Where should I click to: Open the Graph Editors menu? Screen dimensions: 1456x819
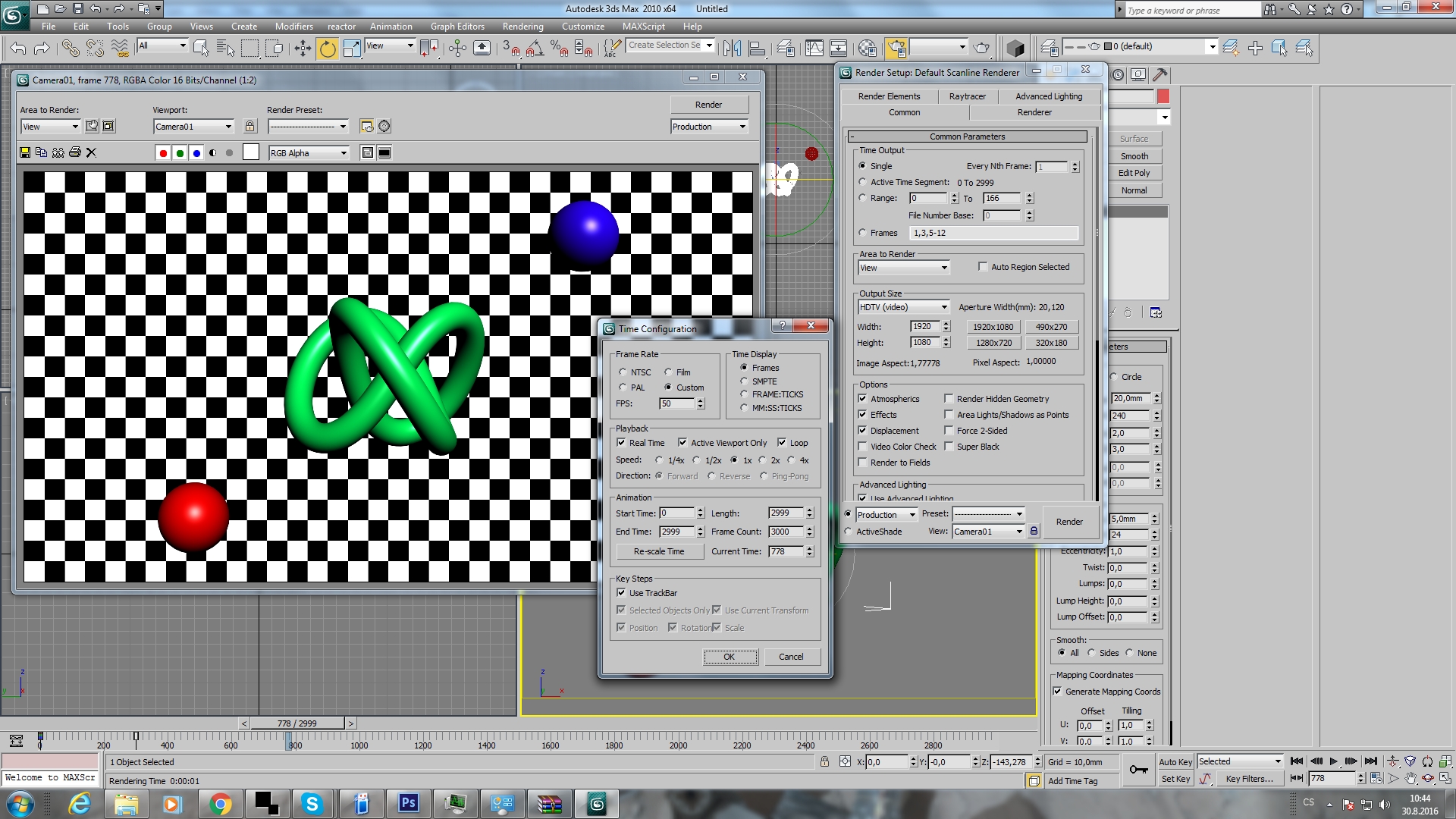pyautogui.click(x=457, y=27)
